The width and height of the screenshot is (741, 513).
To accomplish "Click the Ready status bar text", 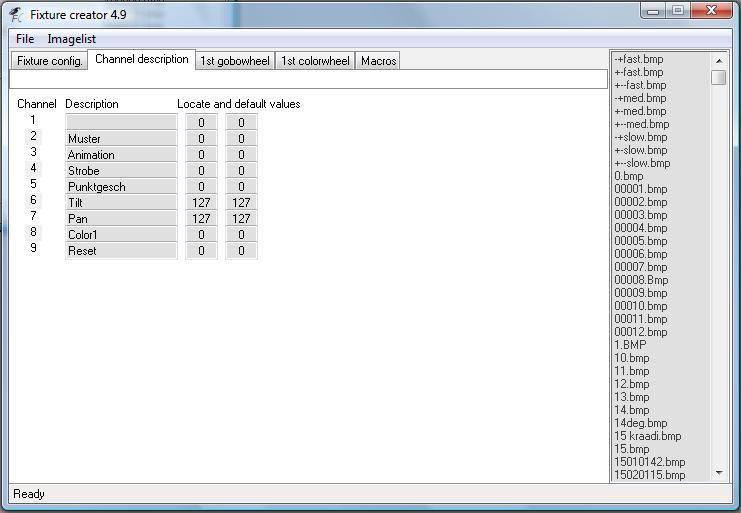I will click(x=29, y=494).
